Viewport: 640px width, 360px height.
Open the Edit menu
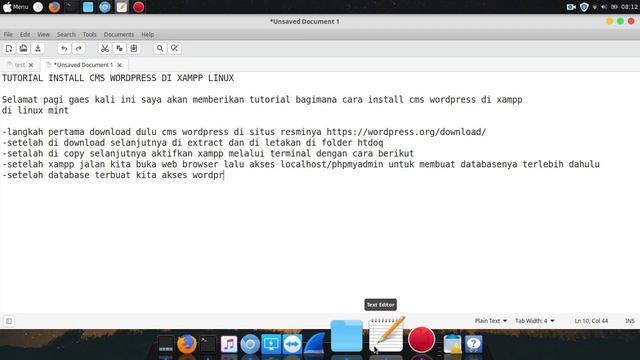[25, 34]
